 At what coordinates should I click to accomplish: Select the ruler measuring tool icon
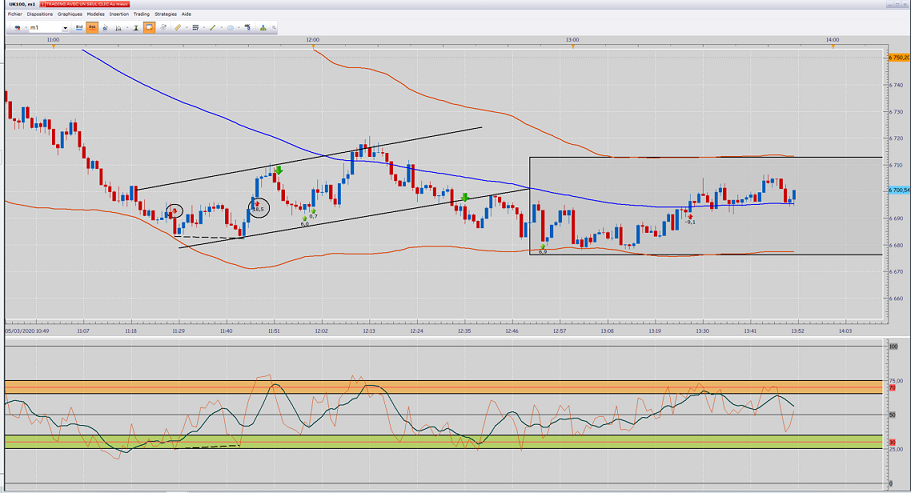pos(178,27)
